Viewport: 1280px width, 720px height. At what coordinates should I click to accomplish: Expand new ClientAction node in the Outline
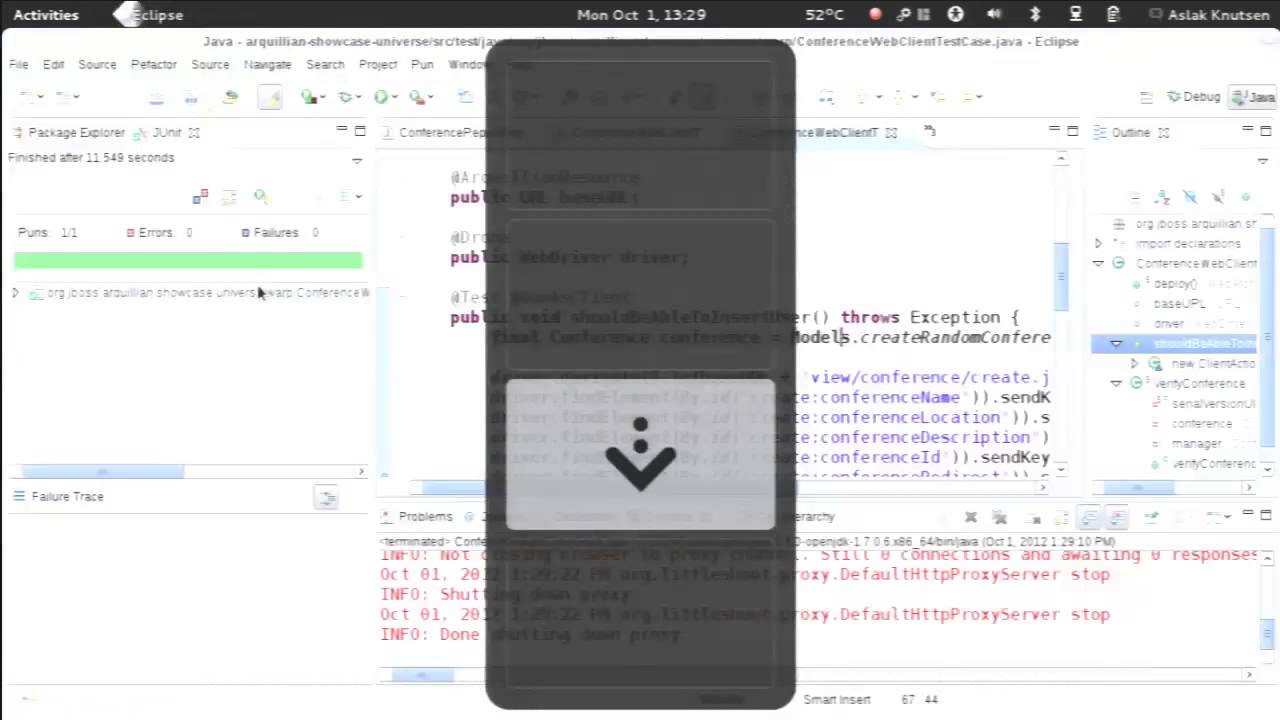click(x=1135, y=364)
